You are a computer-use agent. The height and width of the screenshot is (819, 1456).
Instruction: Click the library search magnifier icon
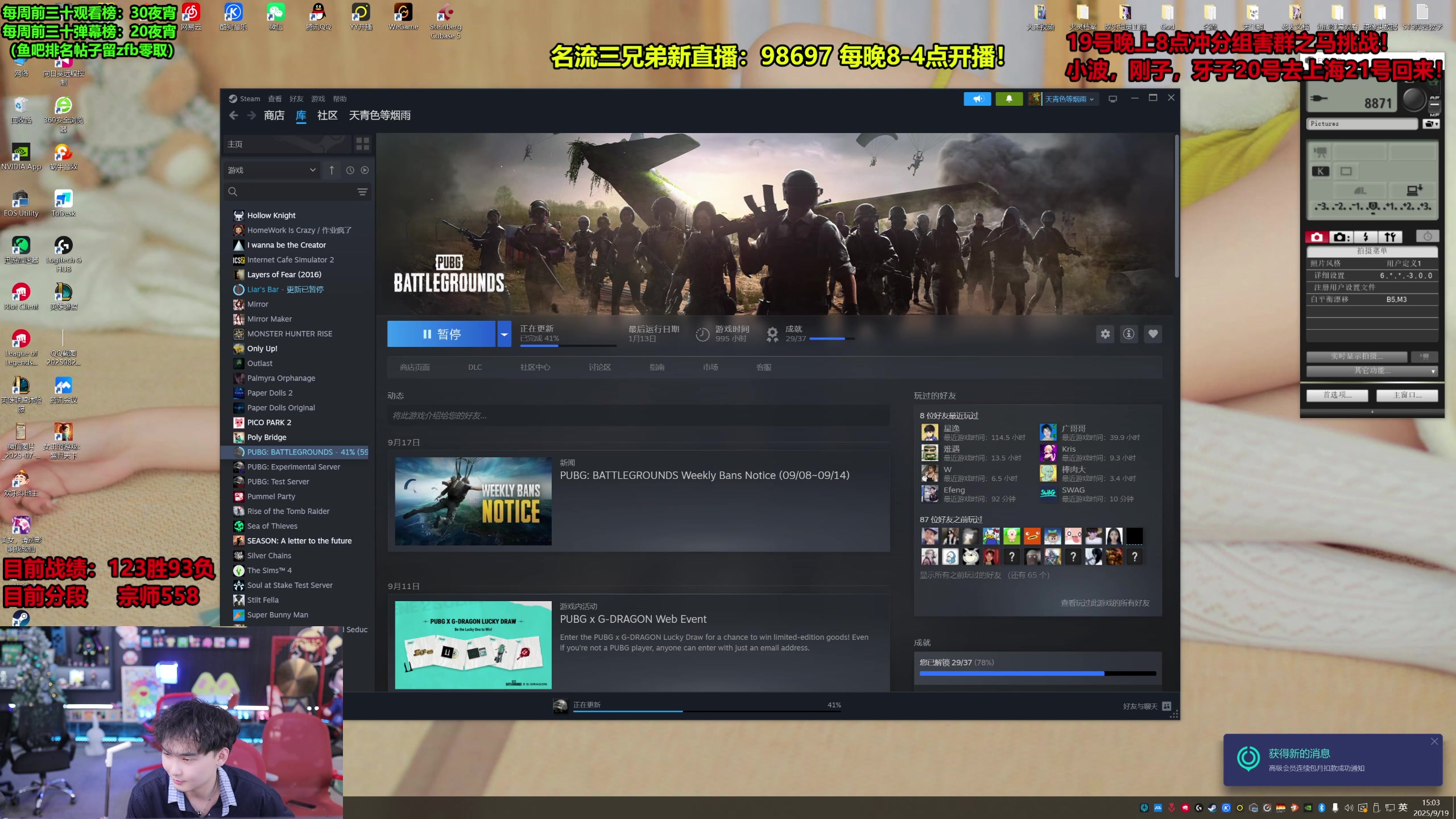[x=233, y=192]
